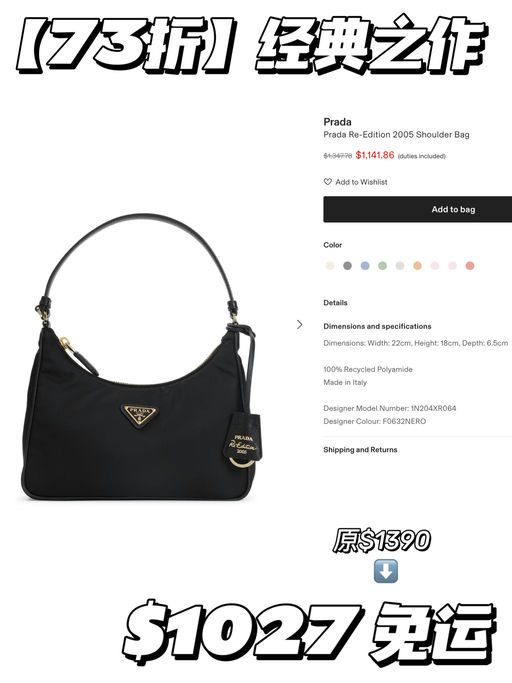Choose the green color swatch
Image resolution: width=512 pixels, height=683 pixels.
[382, 266]
